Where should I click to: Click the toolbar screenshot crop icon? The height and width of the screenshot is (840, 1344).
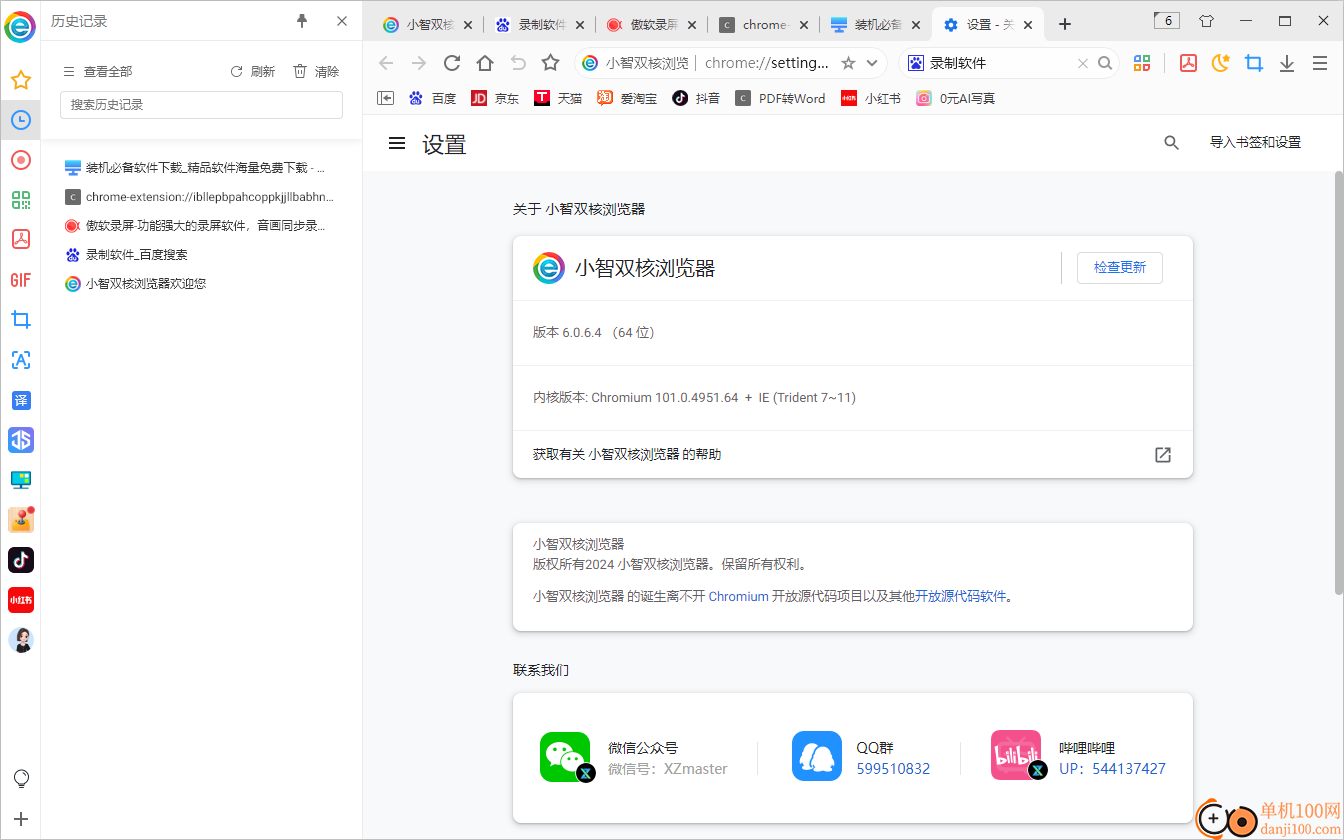(x=1254, y=63)
